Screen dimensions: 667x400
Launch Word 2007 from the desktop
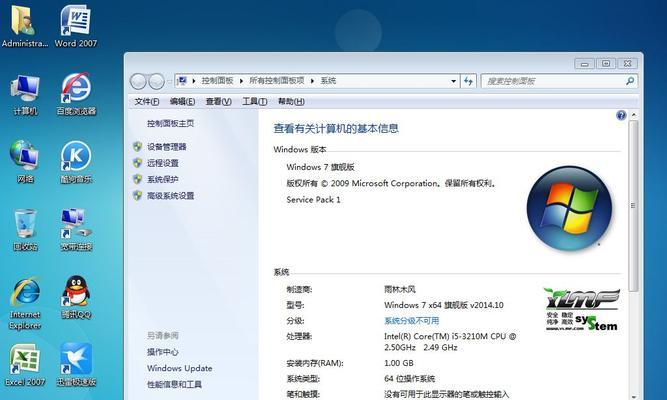pos(75,26)
